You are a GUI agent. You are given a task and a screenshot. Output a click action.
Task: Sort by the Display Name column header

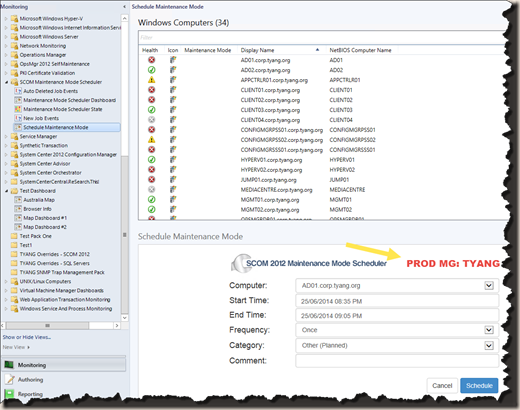pos(280,50)
